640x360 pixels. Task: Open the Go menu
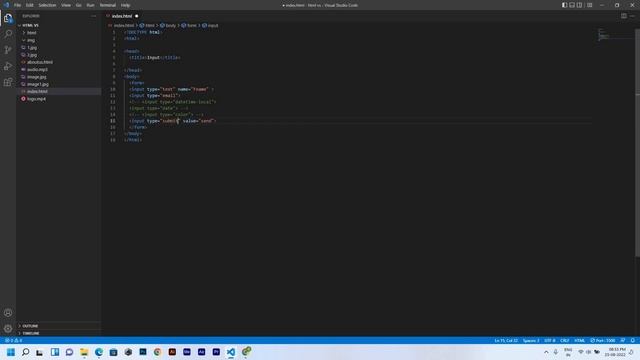click(79, 5)
